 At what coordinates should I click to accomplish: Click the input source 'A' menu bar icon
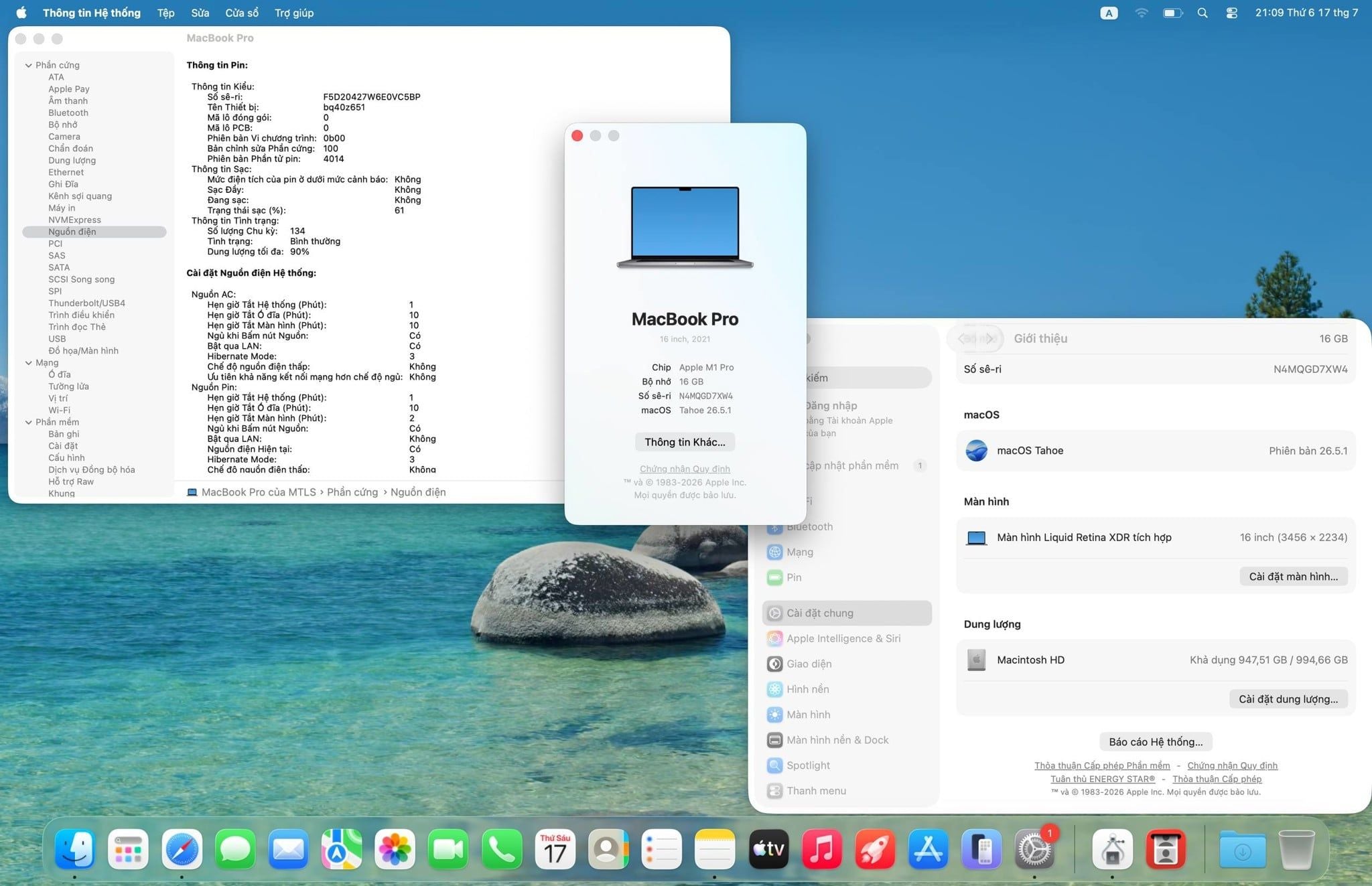[x=1109, y=13]
